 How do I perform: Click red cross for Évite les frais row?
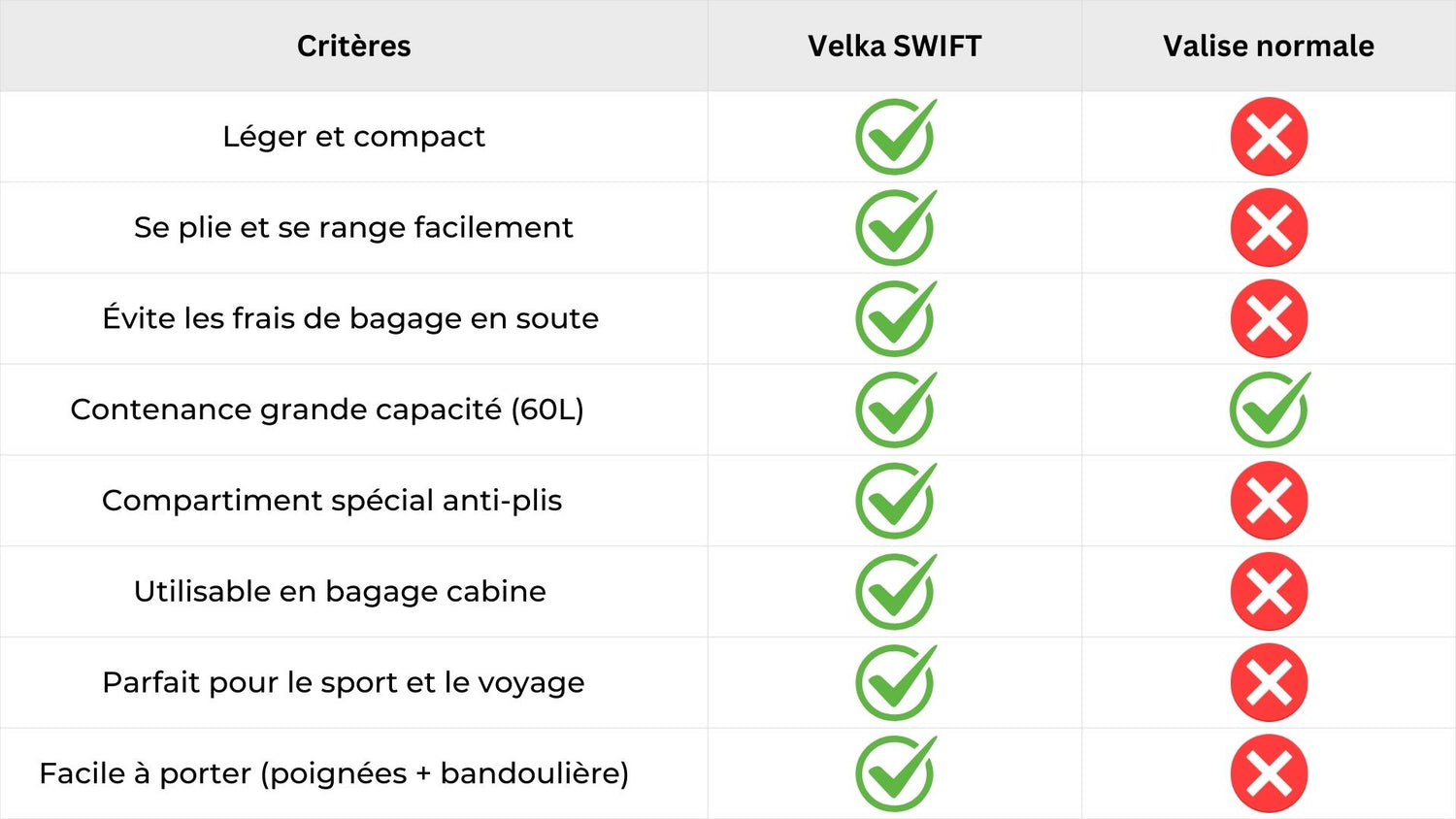point(1269,318)
